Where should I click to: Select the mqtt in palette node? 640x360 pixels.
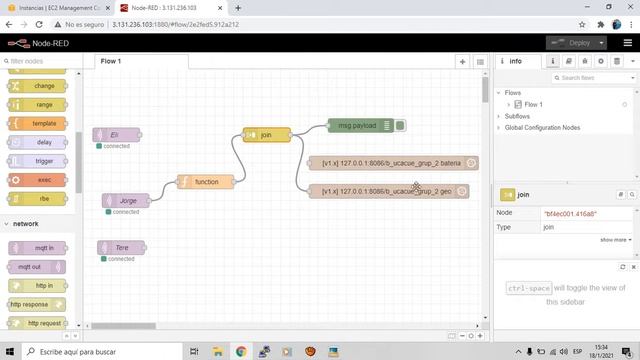[37, 248]
